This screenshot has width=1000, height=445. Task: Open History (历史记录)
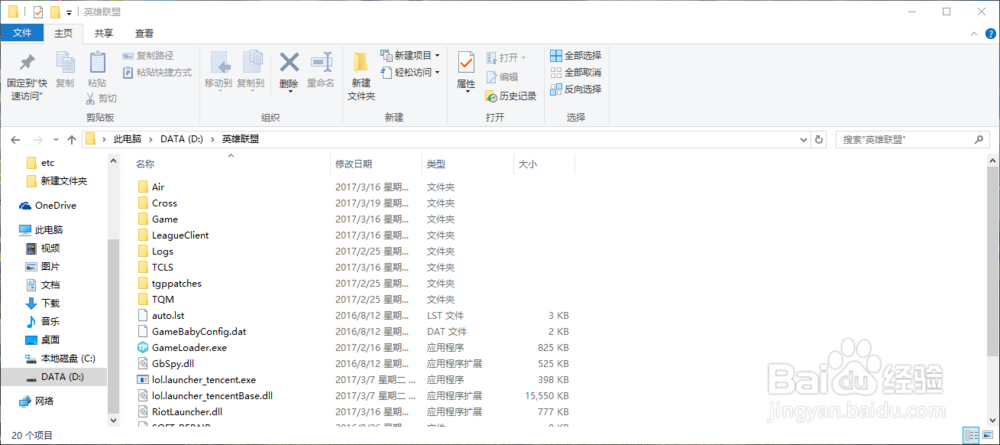(511, 96)
